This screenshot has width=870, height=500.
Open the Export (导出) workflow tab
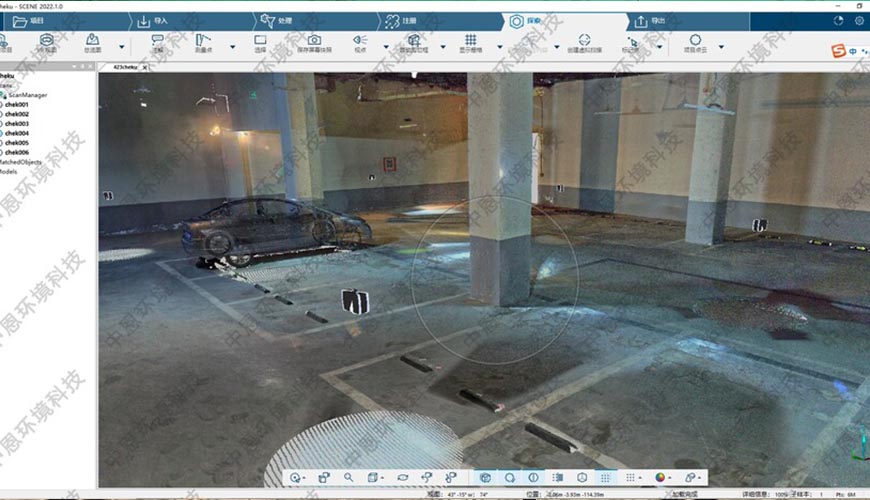[x=688, y=21]
